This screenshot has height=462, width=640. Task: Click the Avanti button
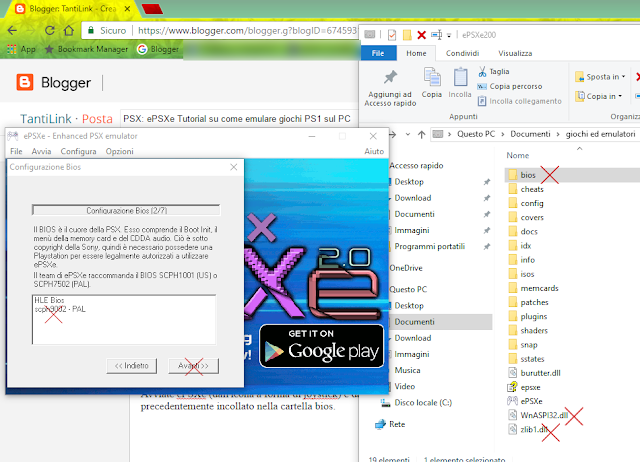pos(193,366)
